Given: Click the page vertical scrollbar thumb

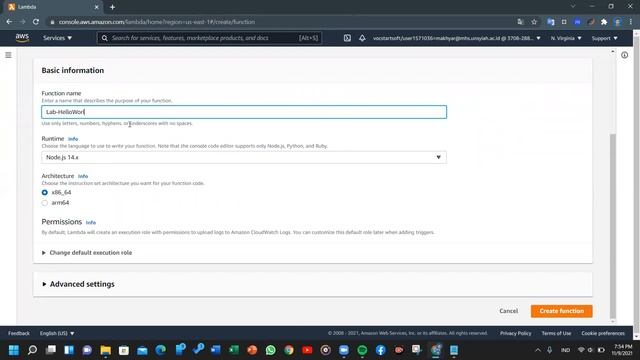Looking at the screenshot, I should tap(612, 226).
